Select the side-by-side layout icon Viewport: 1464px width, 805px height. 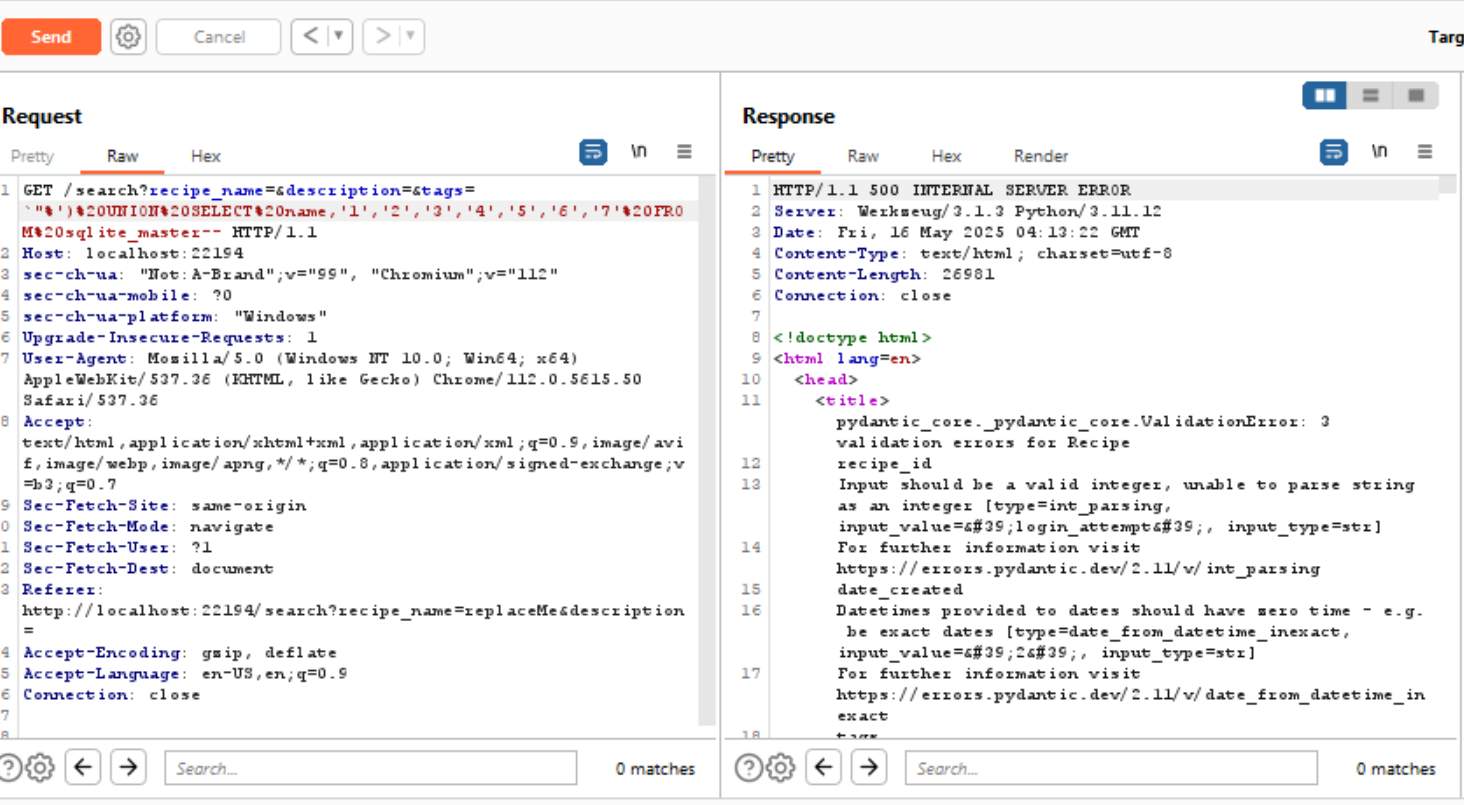[x=1325, y=95]
